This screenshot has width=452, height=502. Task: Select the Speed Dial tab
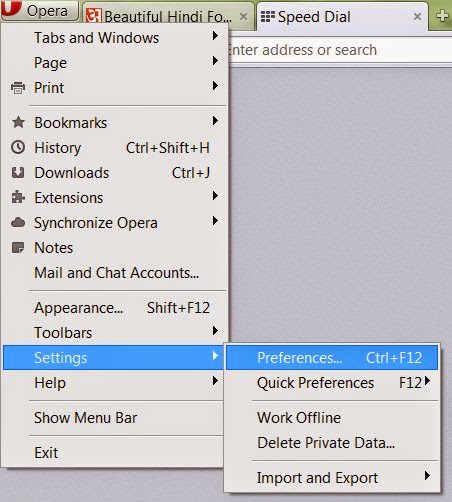(x=342, y=17)
